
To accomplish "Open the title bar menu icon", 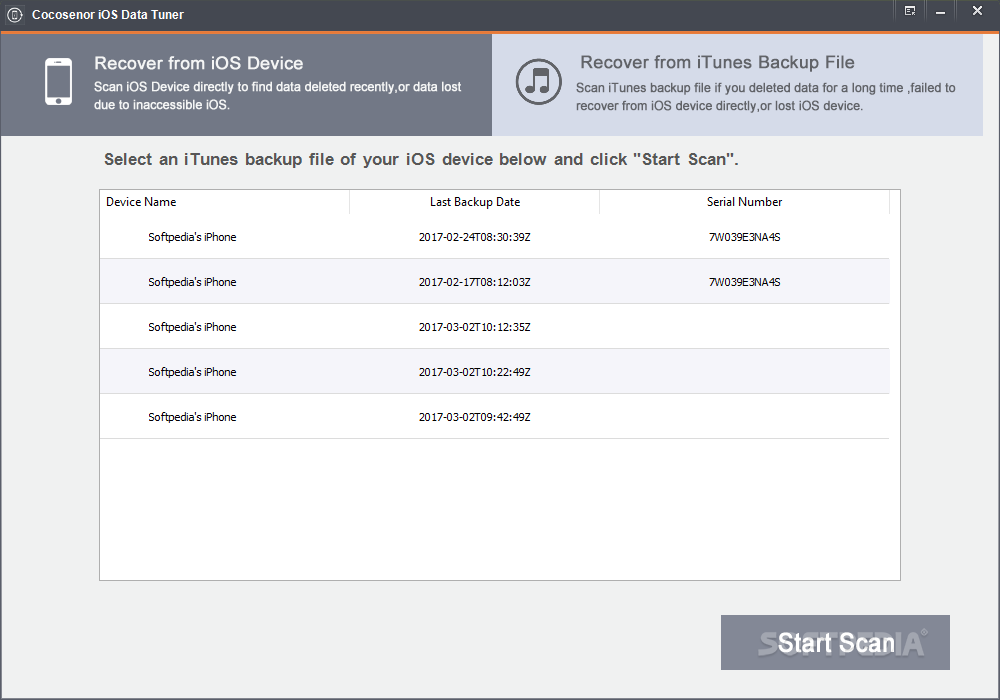I will 910,11.
